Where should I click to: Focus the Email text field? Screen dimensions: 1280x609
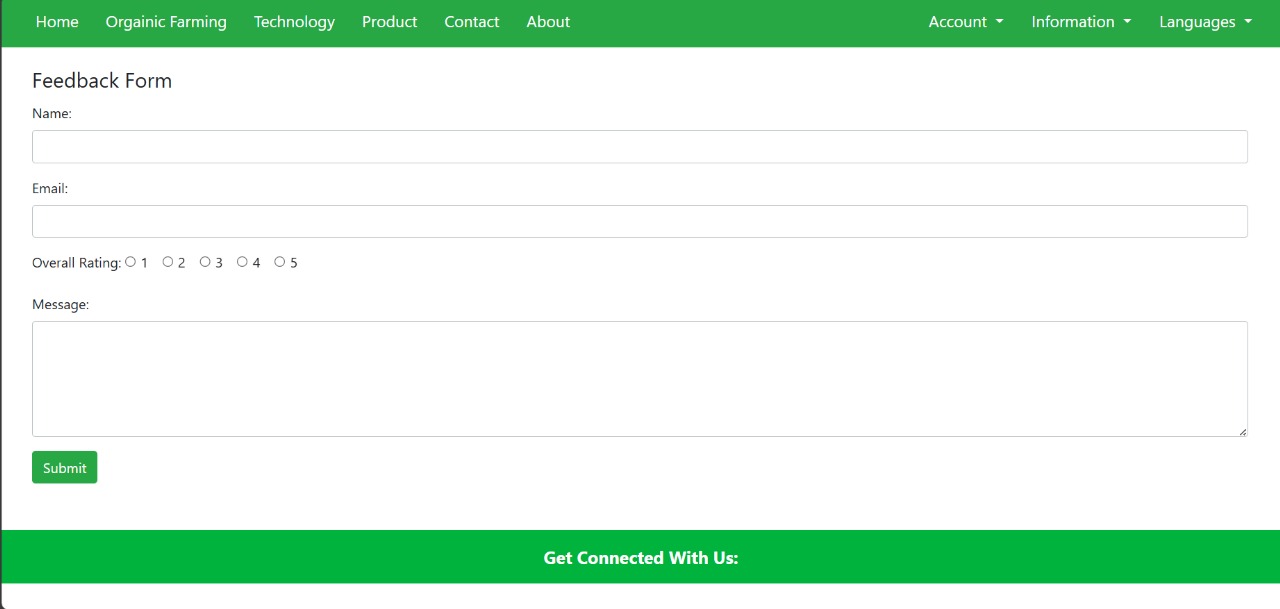pos(640,221)
